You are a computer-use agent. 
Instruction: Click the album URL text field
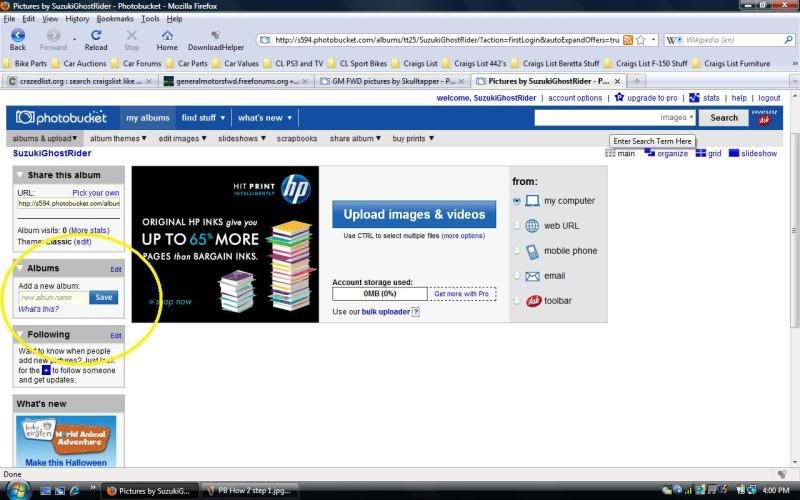tap(68, 204)
